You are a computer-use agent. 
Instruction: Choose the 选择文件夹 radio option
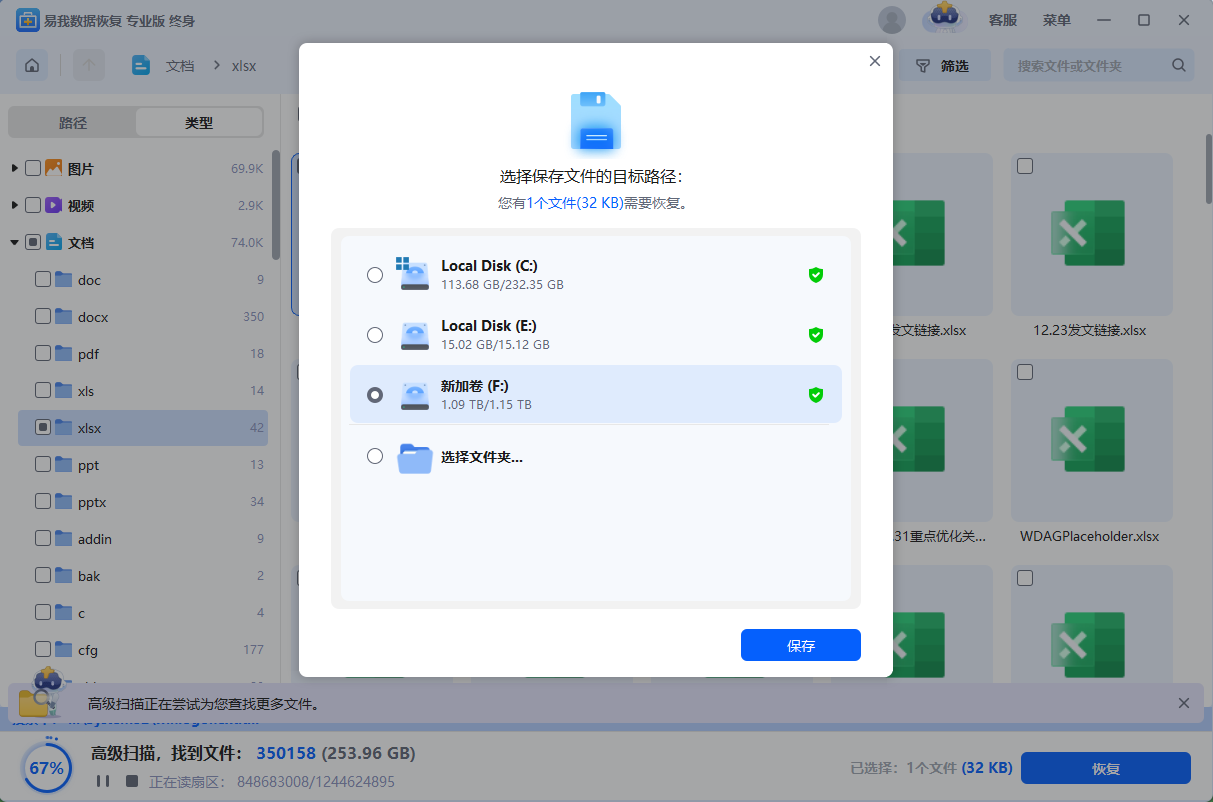pos(375,456)
